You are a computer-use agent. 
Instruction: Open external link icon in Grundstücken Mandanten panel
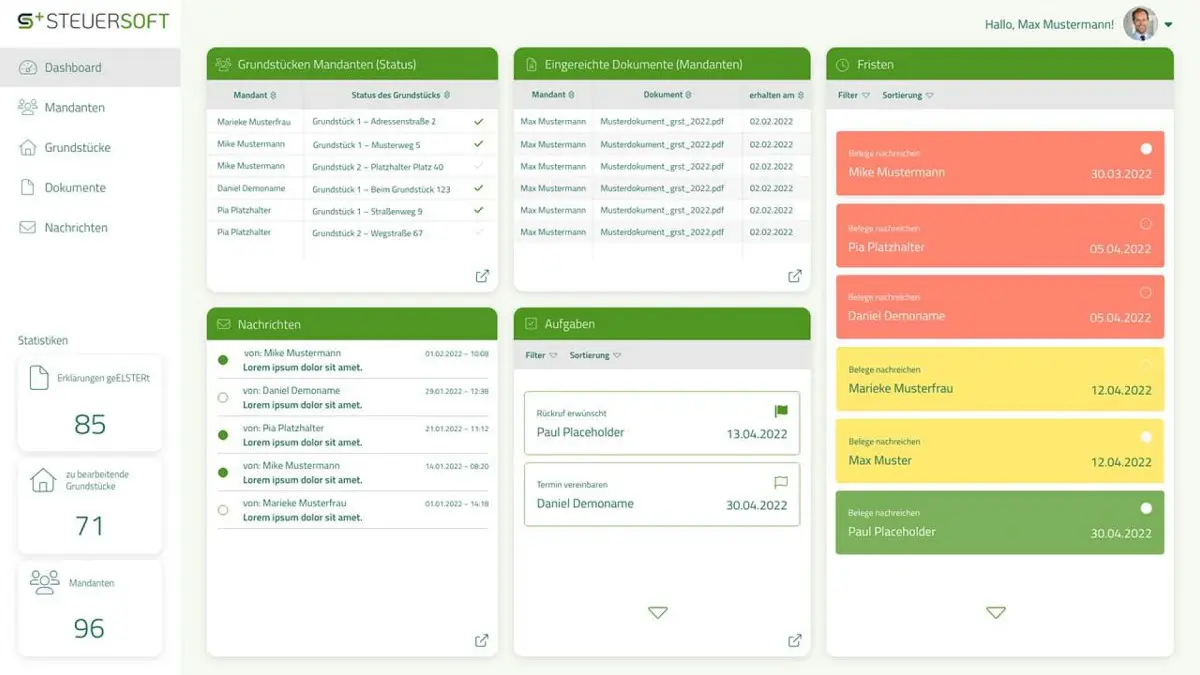tap(482, 276)
